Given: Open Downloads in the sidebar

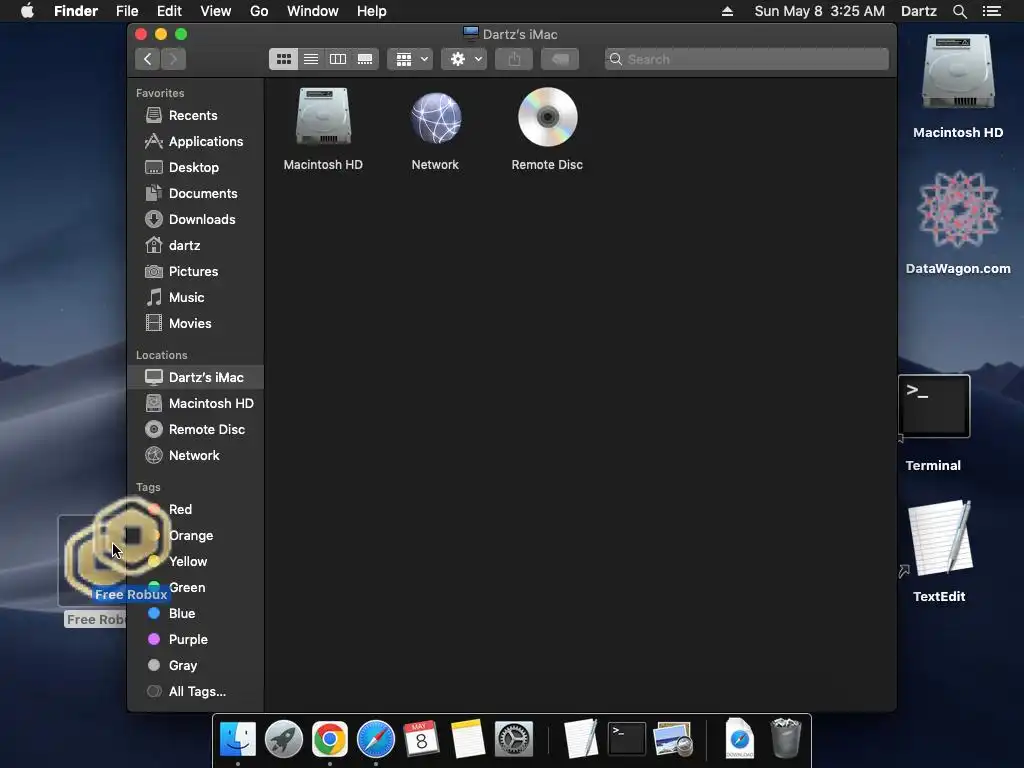Looking at the screenshot, I should 196,220.
